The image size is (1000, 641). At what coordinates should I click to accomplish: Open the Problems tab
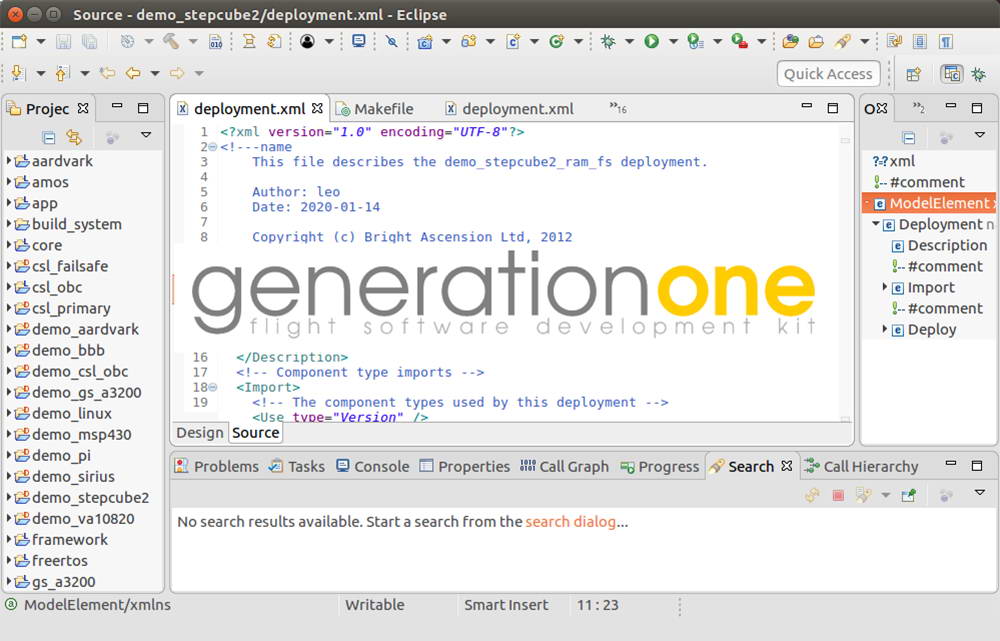217,467
